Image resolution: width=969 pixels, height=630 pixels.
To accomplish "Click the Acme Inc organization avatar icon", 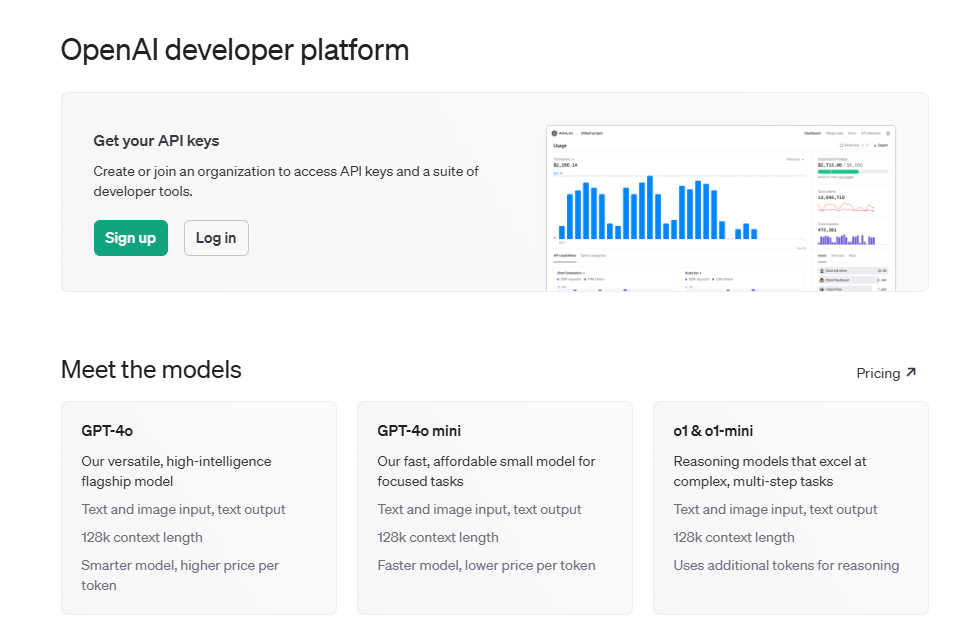I will coord(554,133).
